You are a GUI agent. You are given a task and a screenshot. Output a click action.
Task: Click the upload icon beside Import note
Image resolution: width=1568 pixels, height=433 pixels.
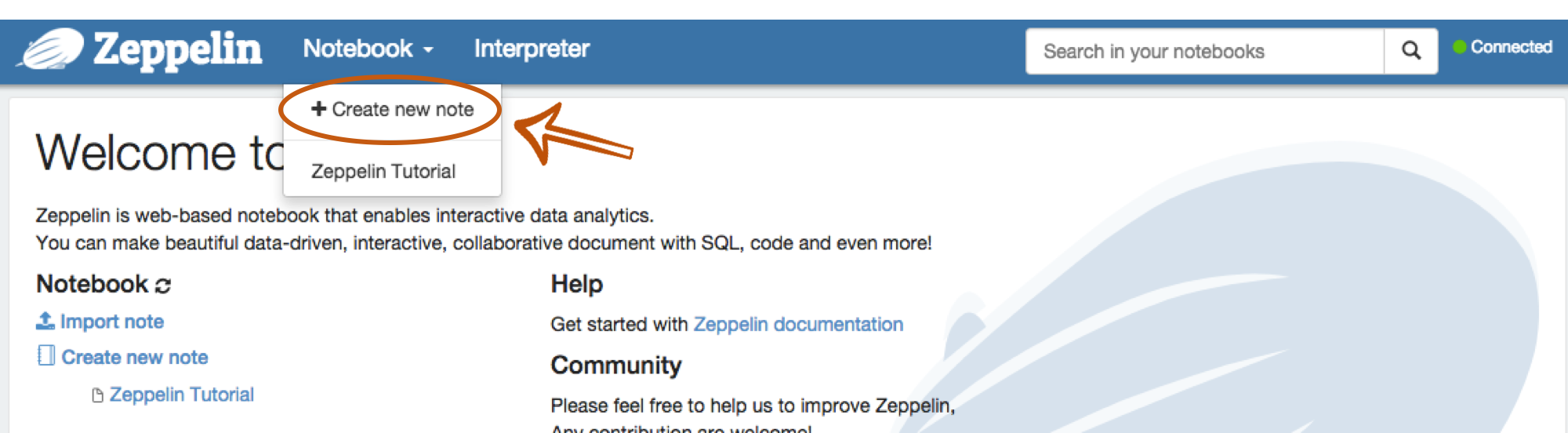[x=45, y=321]
